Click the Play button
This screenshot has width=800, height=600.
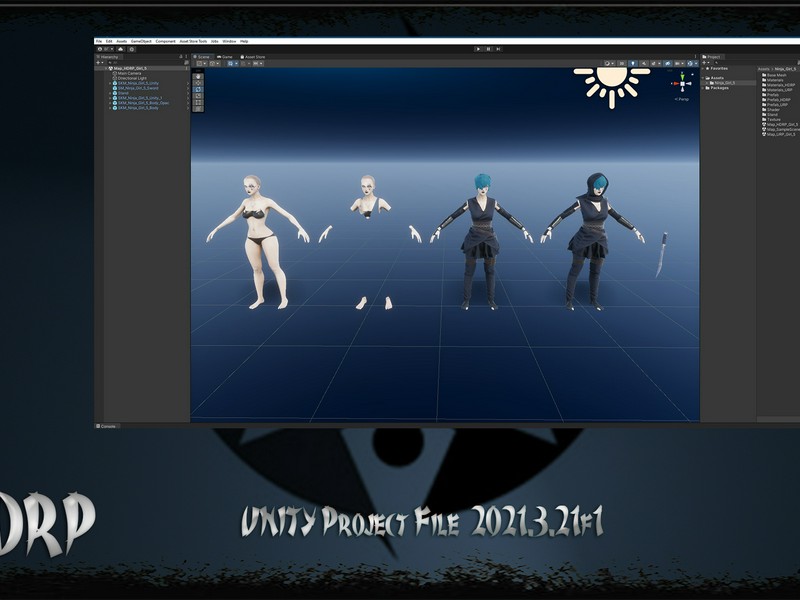click(x=478, y=49)
